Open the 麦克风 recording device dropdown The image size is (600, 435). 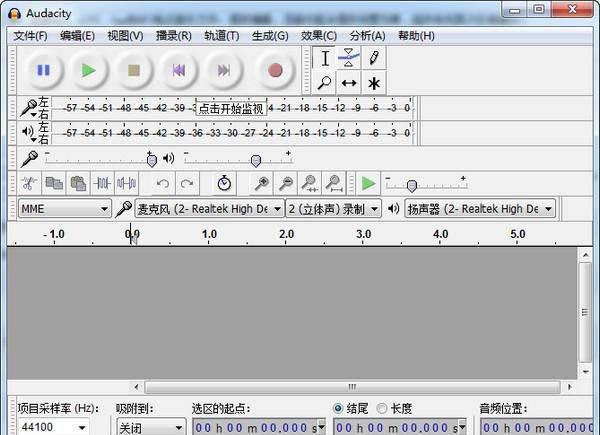pyautogui.click(x=210, y=209)
